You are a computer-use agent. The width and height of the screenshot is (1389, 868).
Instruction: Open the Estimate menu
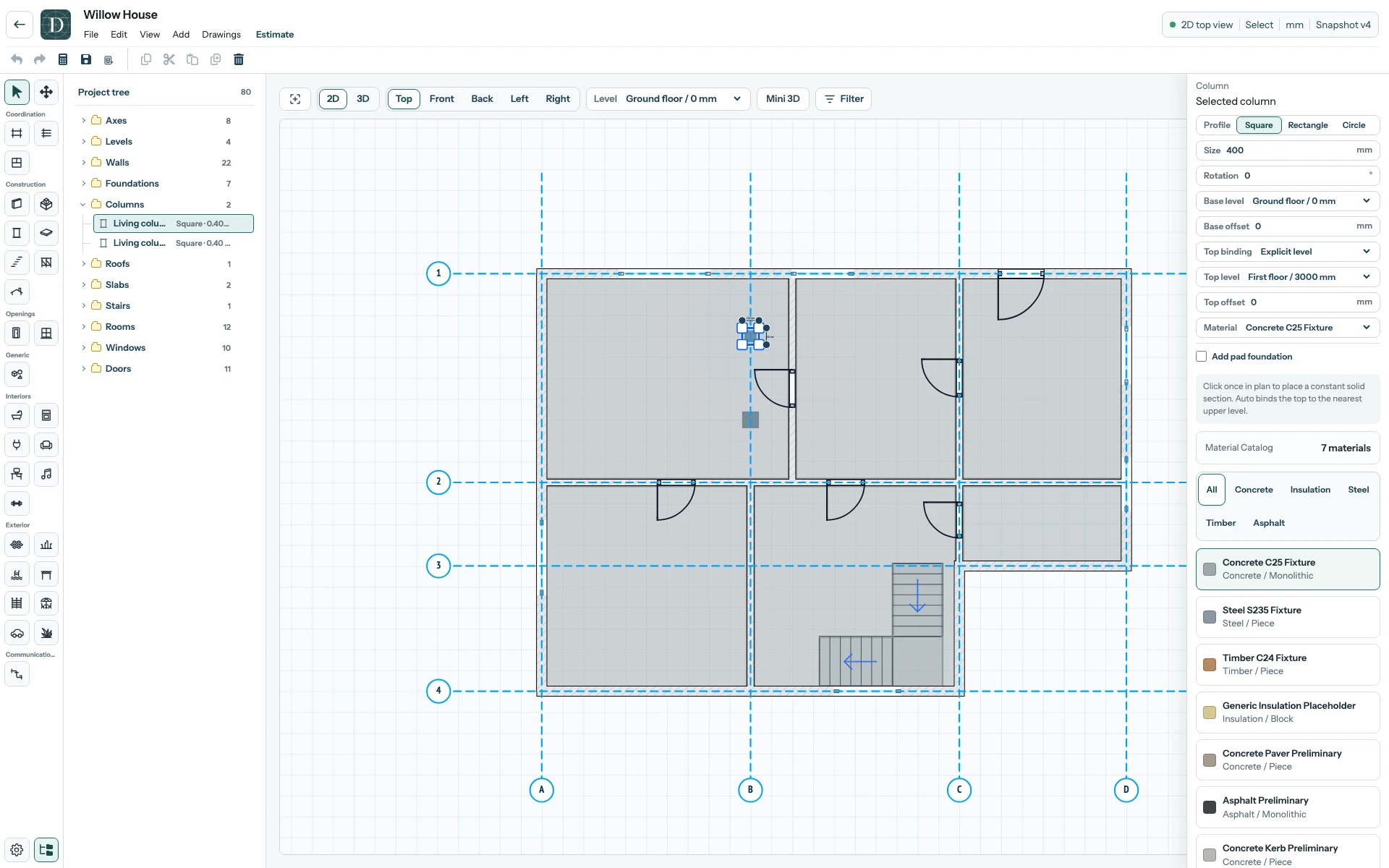click(x=275, y=35)
